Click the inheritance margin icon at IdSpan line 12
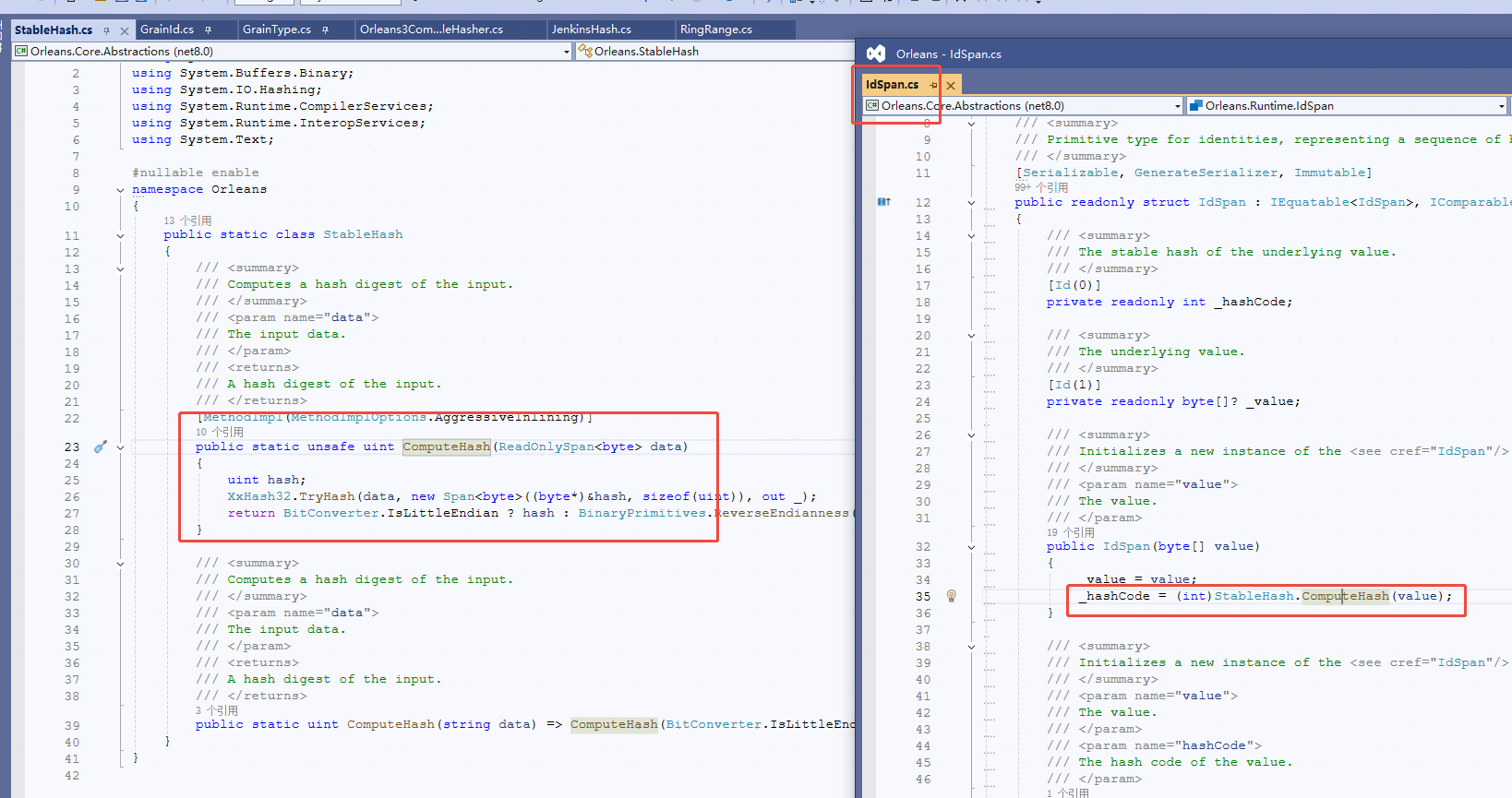This screenshot has height=798, width=1512. 883,202
